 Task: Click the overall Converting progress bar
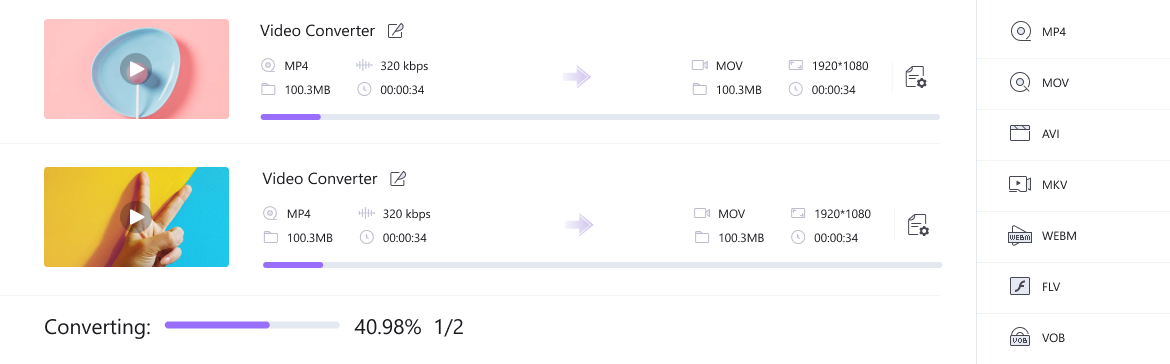[x=252, y=325]
